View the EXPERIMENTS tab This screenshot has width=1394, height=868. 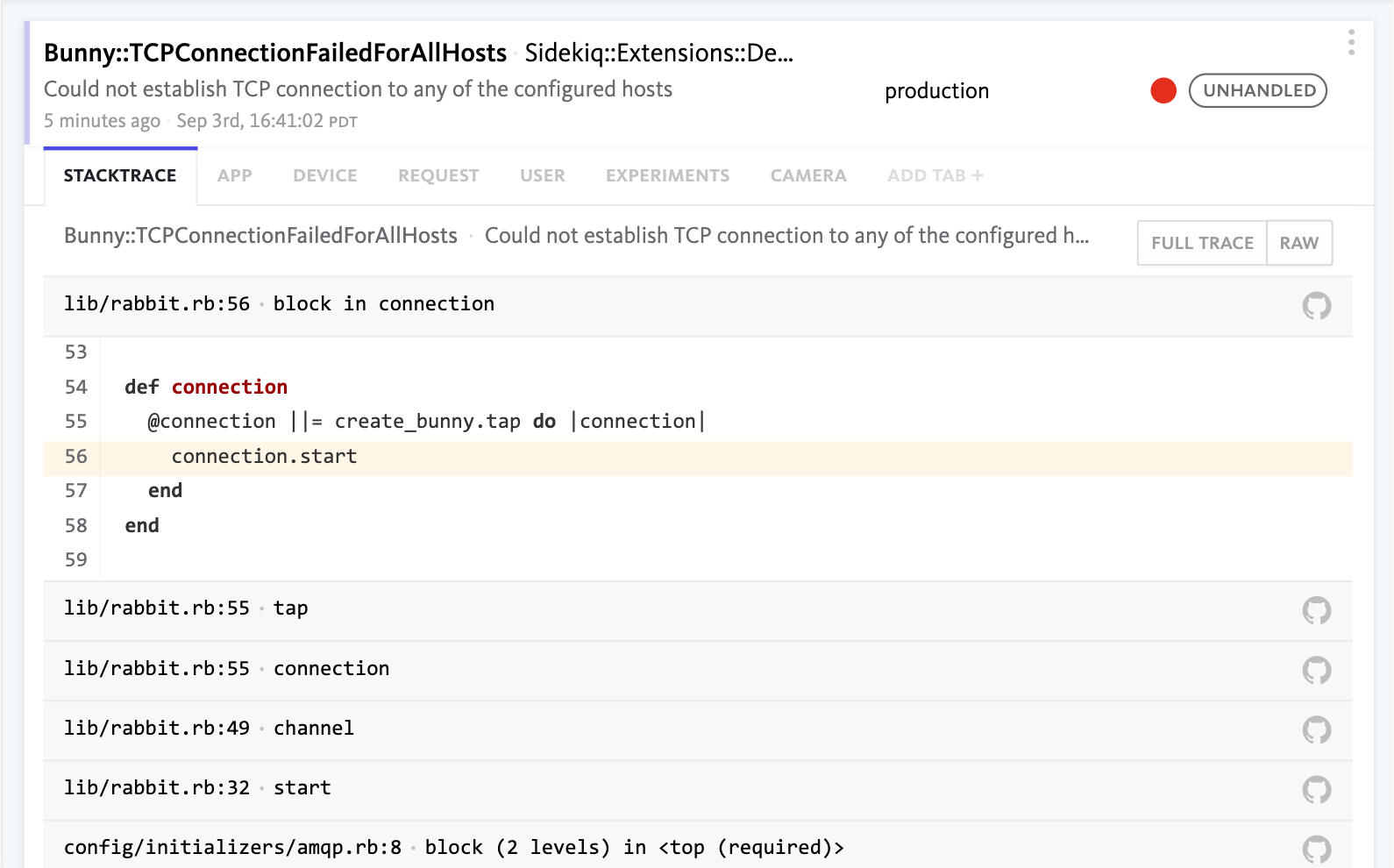(668, 175)
